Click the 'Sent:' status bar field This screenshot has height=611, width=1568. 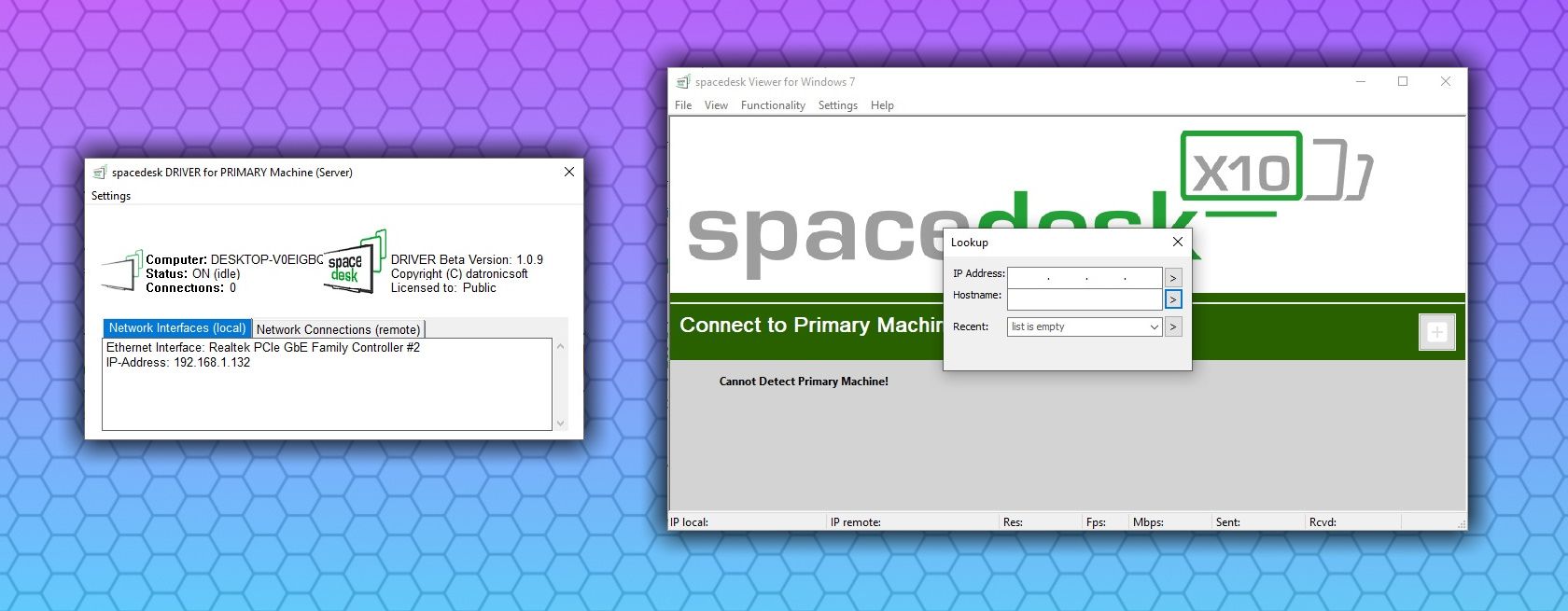coord(1258,522)
